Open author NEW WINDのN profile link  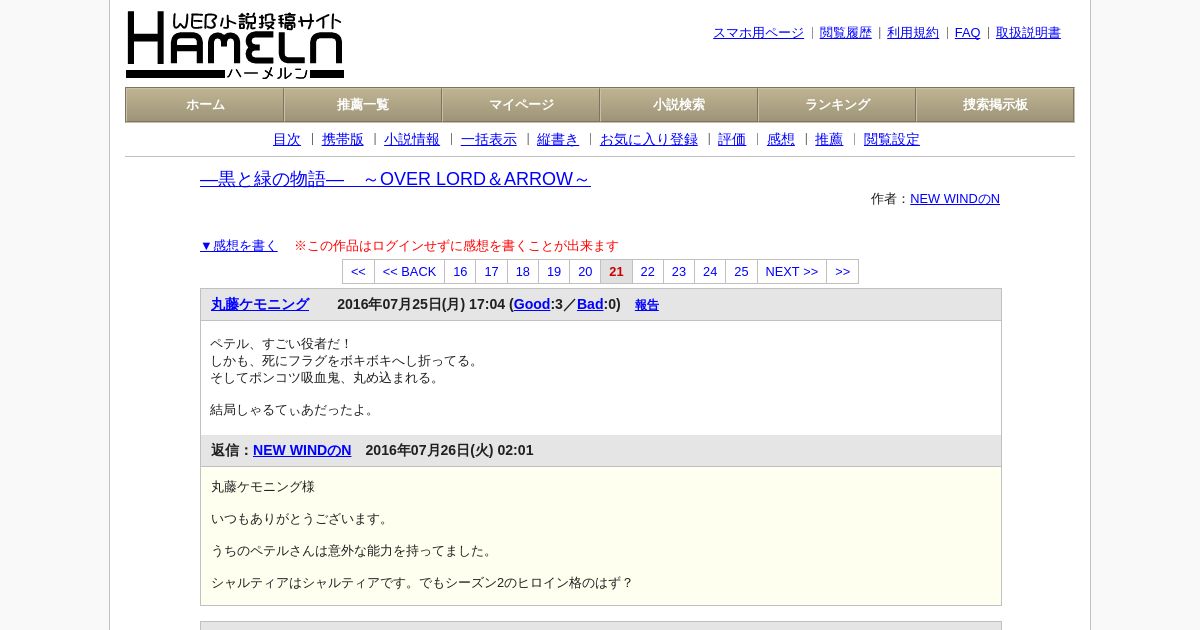pos(955,199)
